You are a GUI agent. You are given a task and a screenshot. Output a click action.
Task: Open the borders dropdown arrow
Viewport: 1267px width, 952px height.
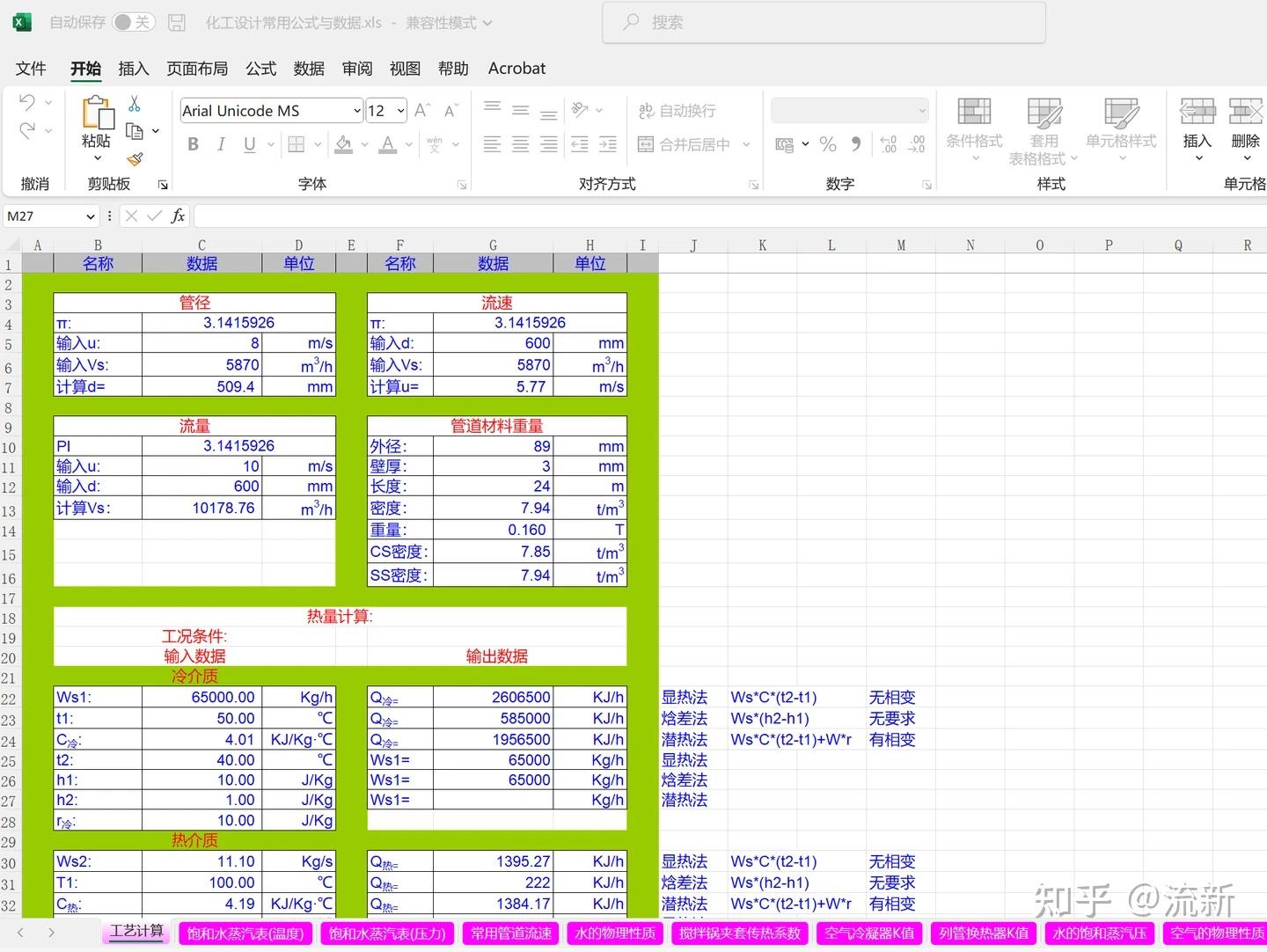coord(318,144)
